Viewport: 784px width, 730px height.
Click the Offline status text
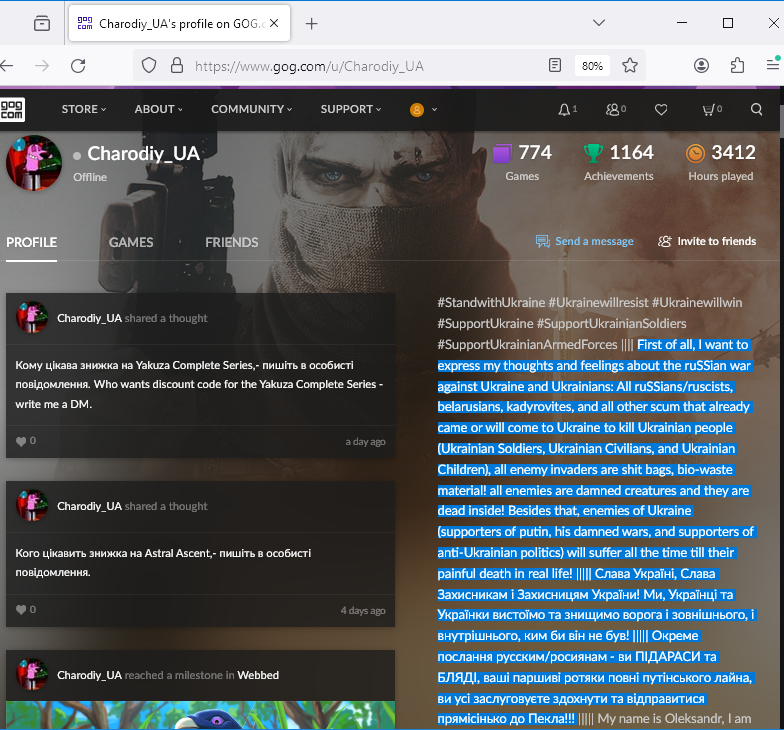click(90, 177)
